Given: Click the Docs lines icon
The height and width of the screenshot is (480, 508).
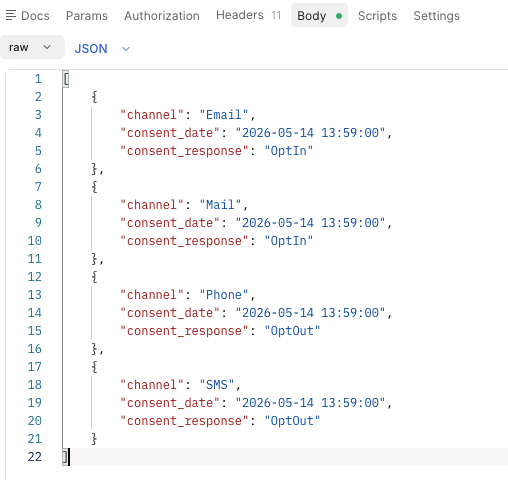Looking at the screenshot, I should click(11, 15).
